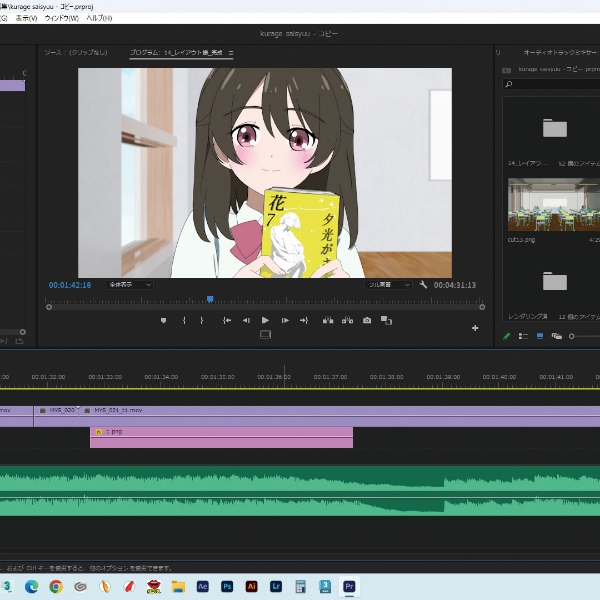This screenshot has height=600, width=600.
Task: Click the Lift icon in transport controls
Action: tap(328, 320)
